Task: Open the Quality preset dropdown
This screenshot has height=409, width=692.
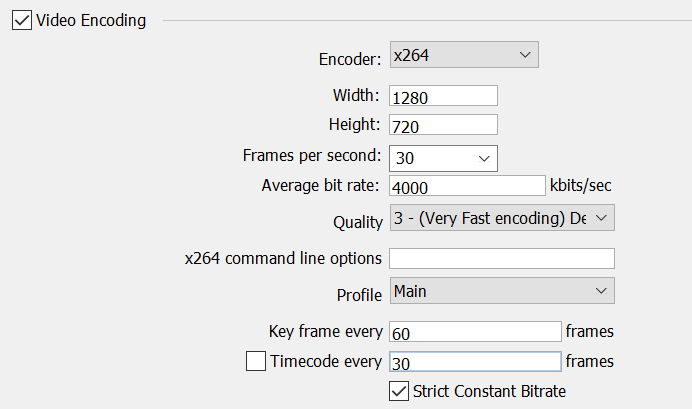Action: 502,218
